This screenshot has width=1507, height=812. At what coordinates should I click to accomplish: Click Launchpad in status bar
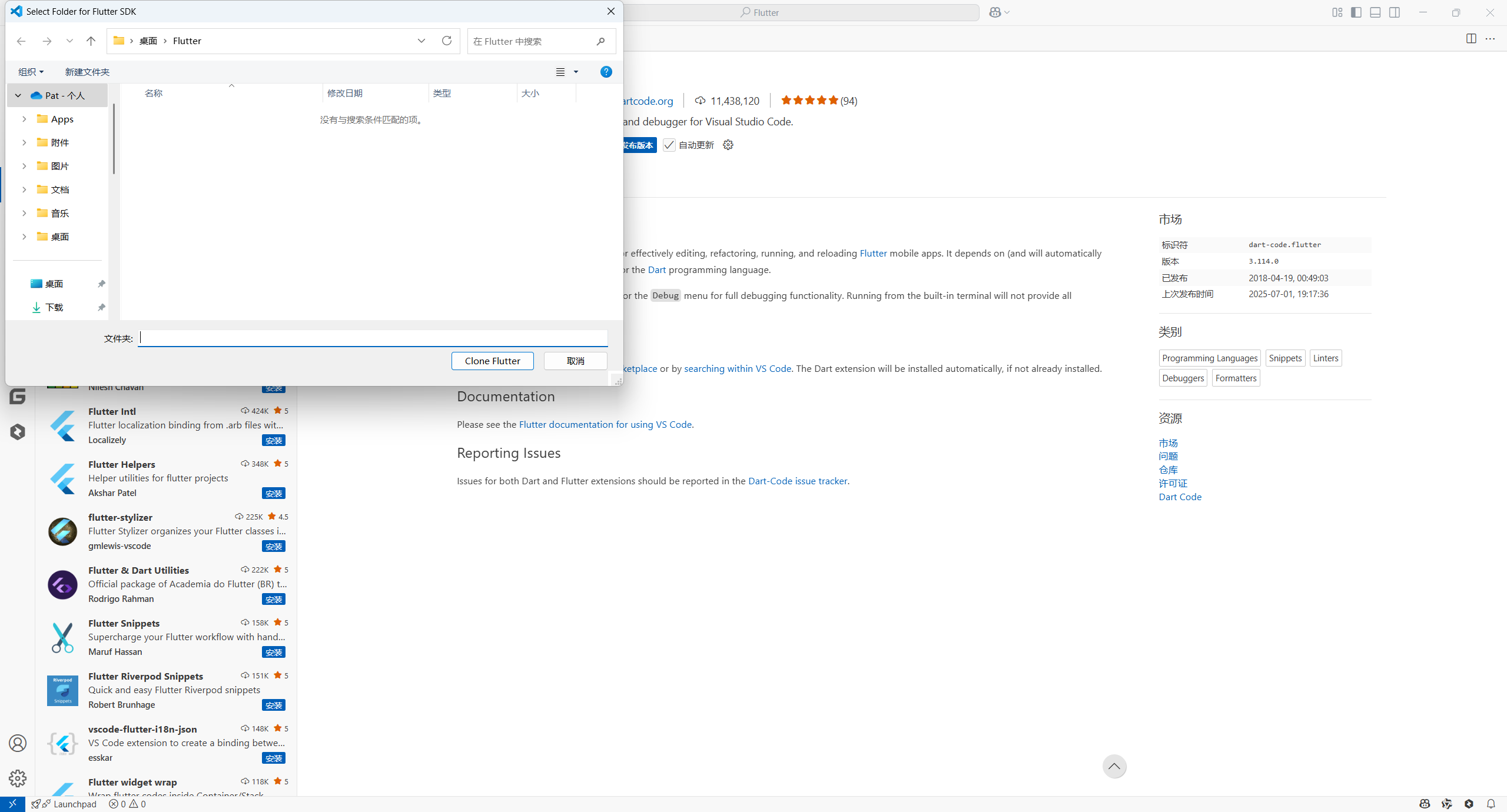click(64, 804)
